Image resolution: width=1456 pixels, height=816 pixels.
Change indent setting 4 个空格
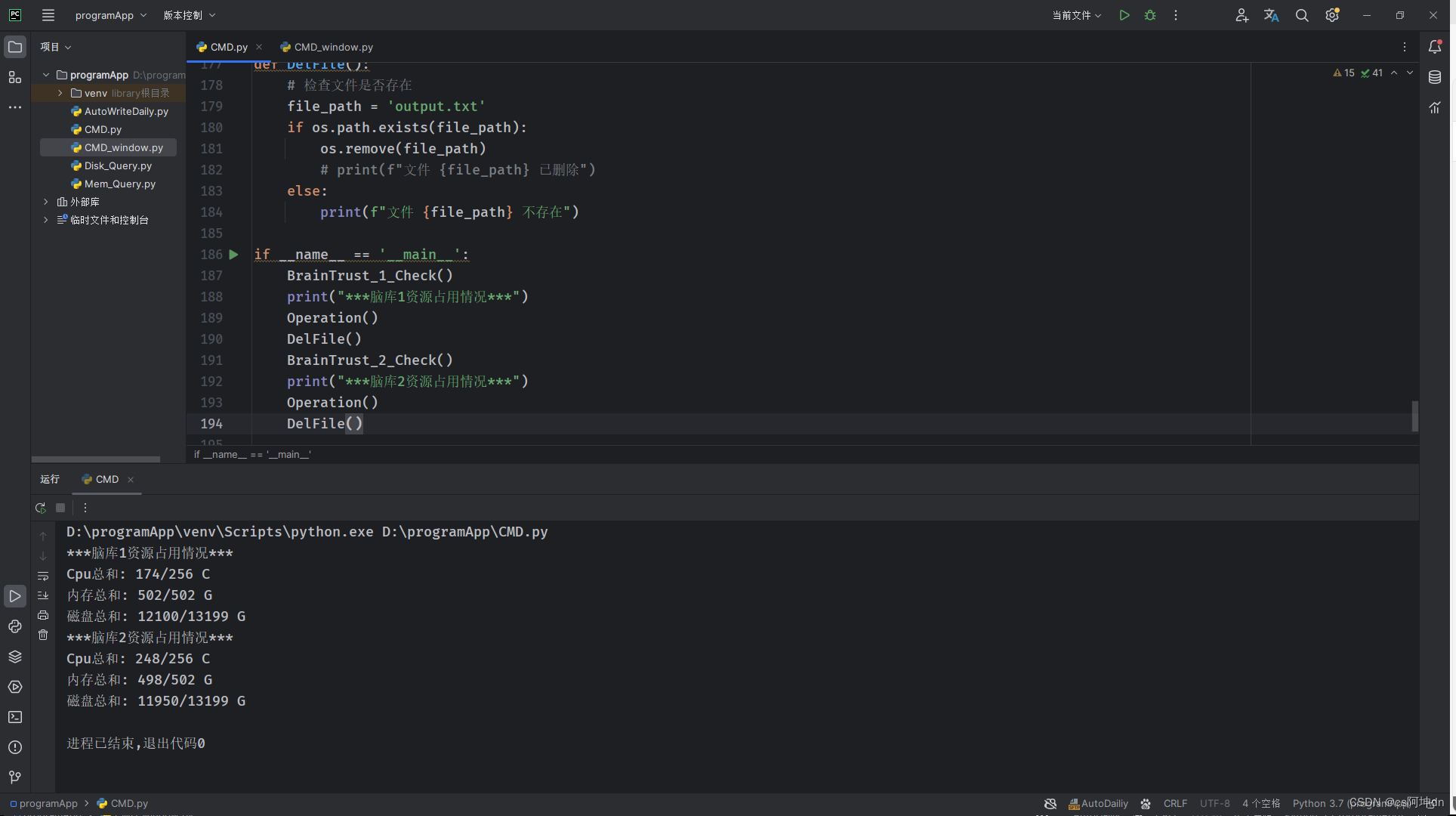pos(1261,803)
